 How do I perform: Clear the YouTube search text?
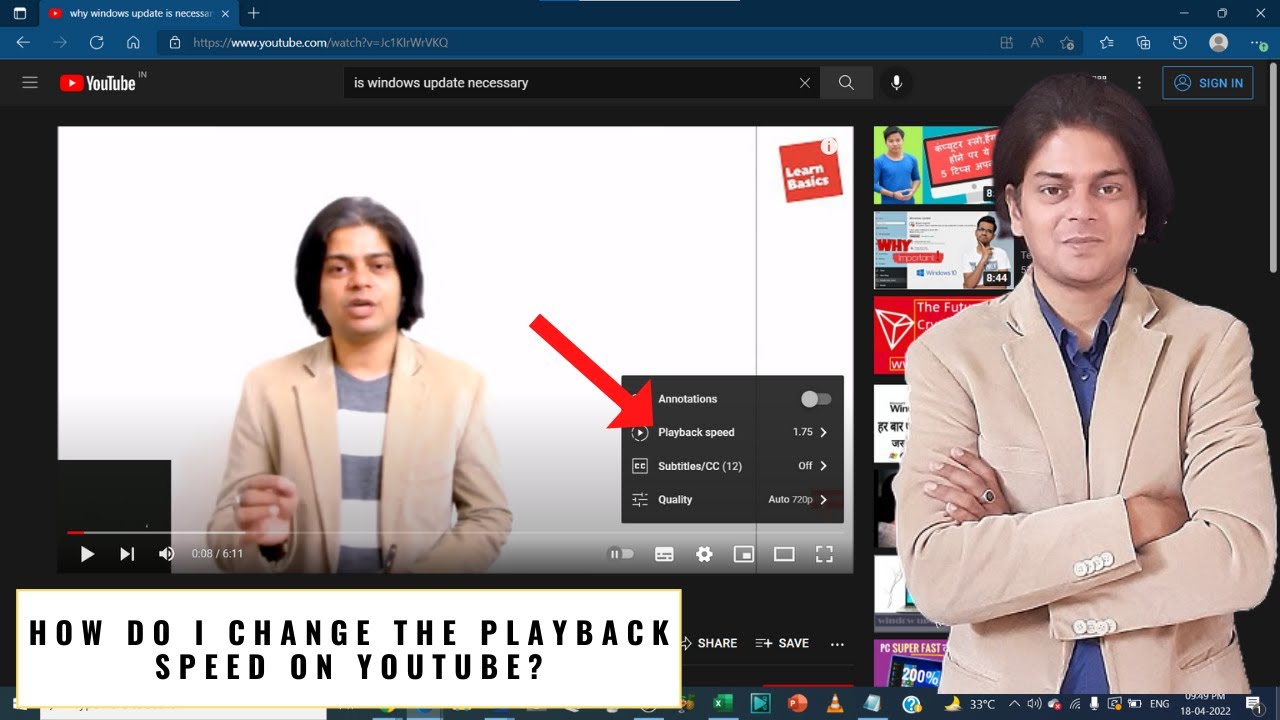pos(805,83)
